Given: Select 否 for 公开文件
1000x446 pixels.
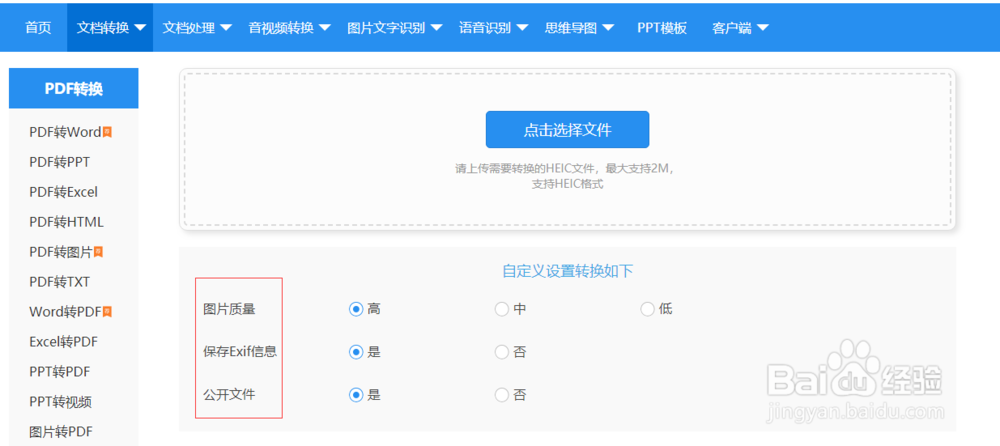Looking at the screenshot, I should pos(502,395).
